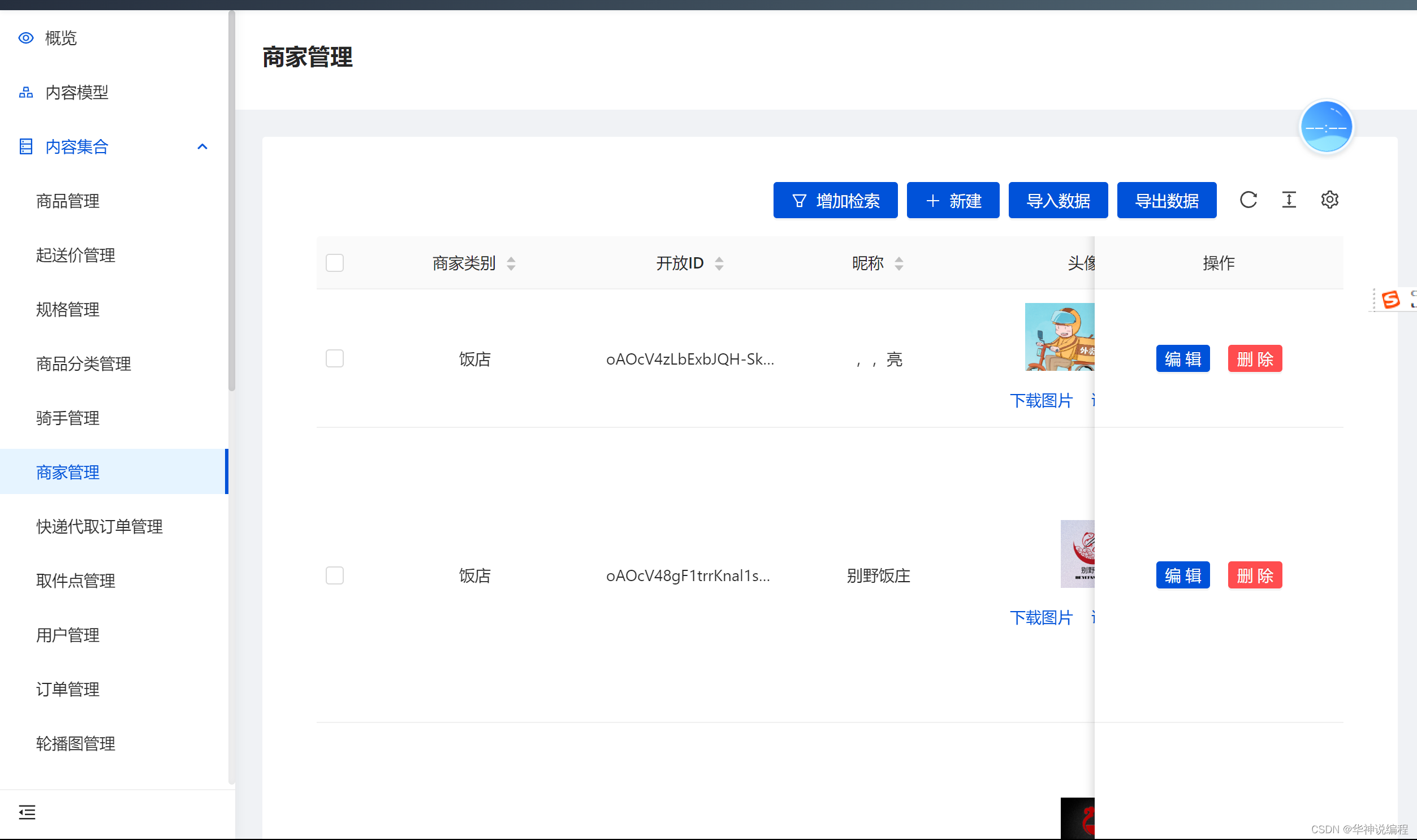Click the Sogou input method S icon
This screenshot has width=1417, height=840.
coord(1390,299)
